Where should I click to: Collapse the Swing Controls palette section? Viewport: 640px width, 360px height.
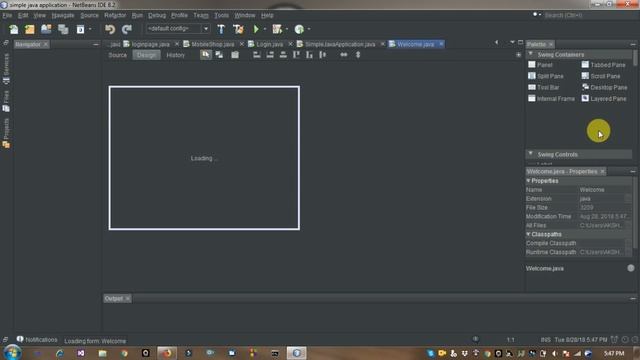point(531,154)
